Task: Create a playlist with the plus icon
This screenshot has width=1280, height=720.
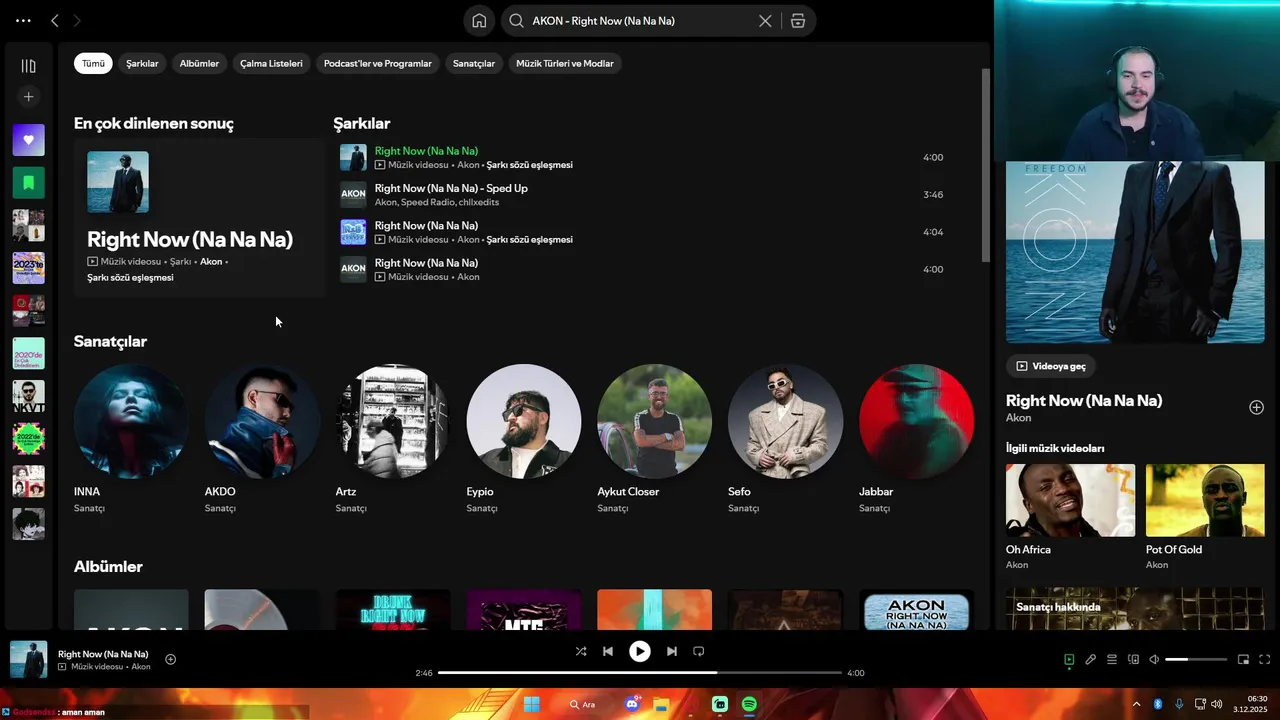Action: point(28,97)
